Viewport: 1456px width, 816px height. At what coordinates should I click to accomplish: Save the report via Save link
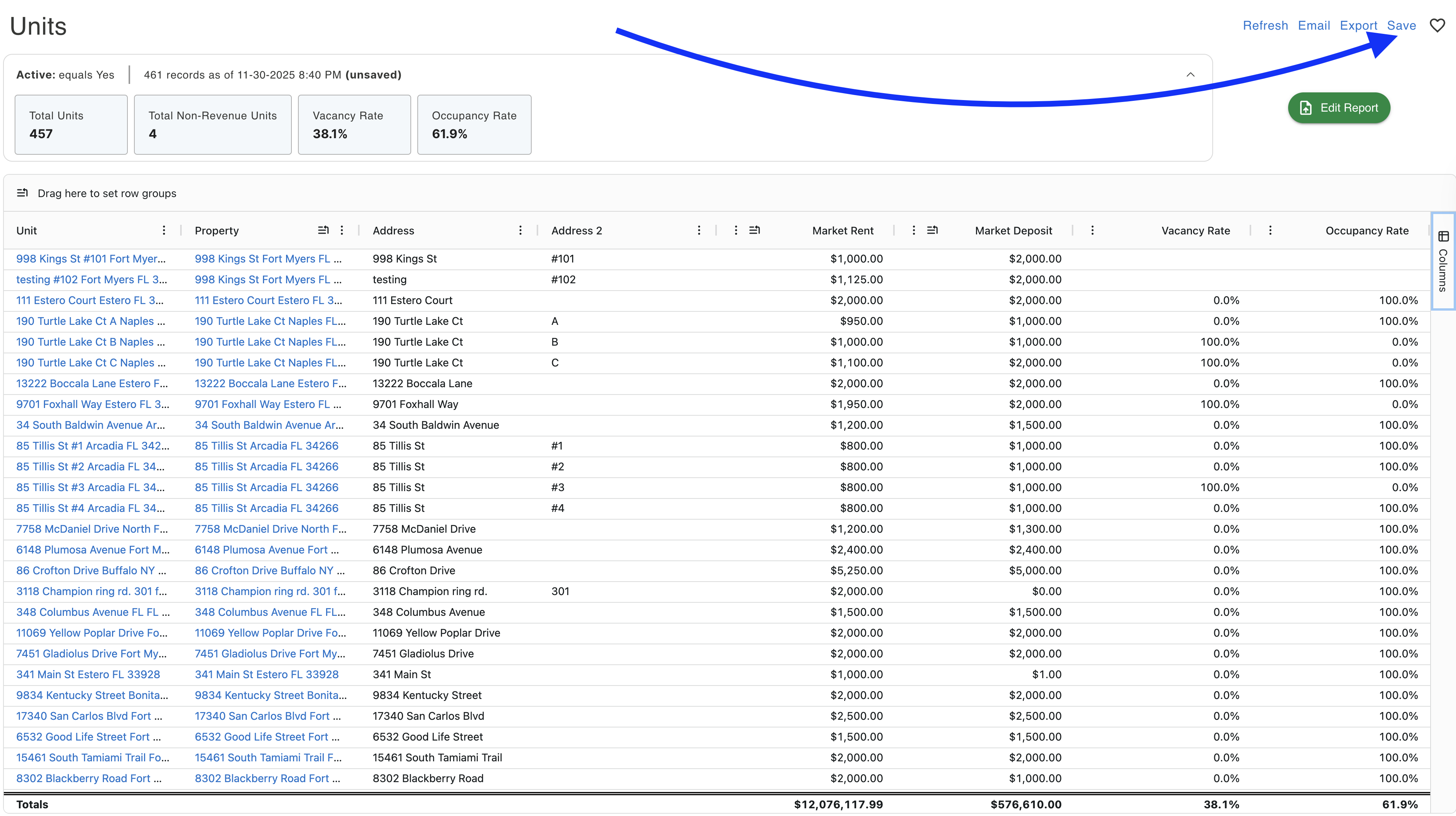(x=1401, y=25)
